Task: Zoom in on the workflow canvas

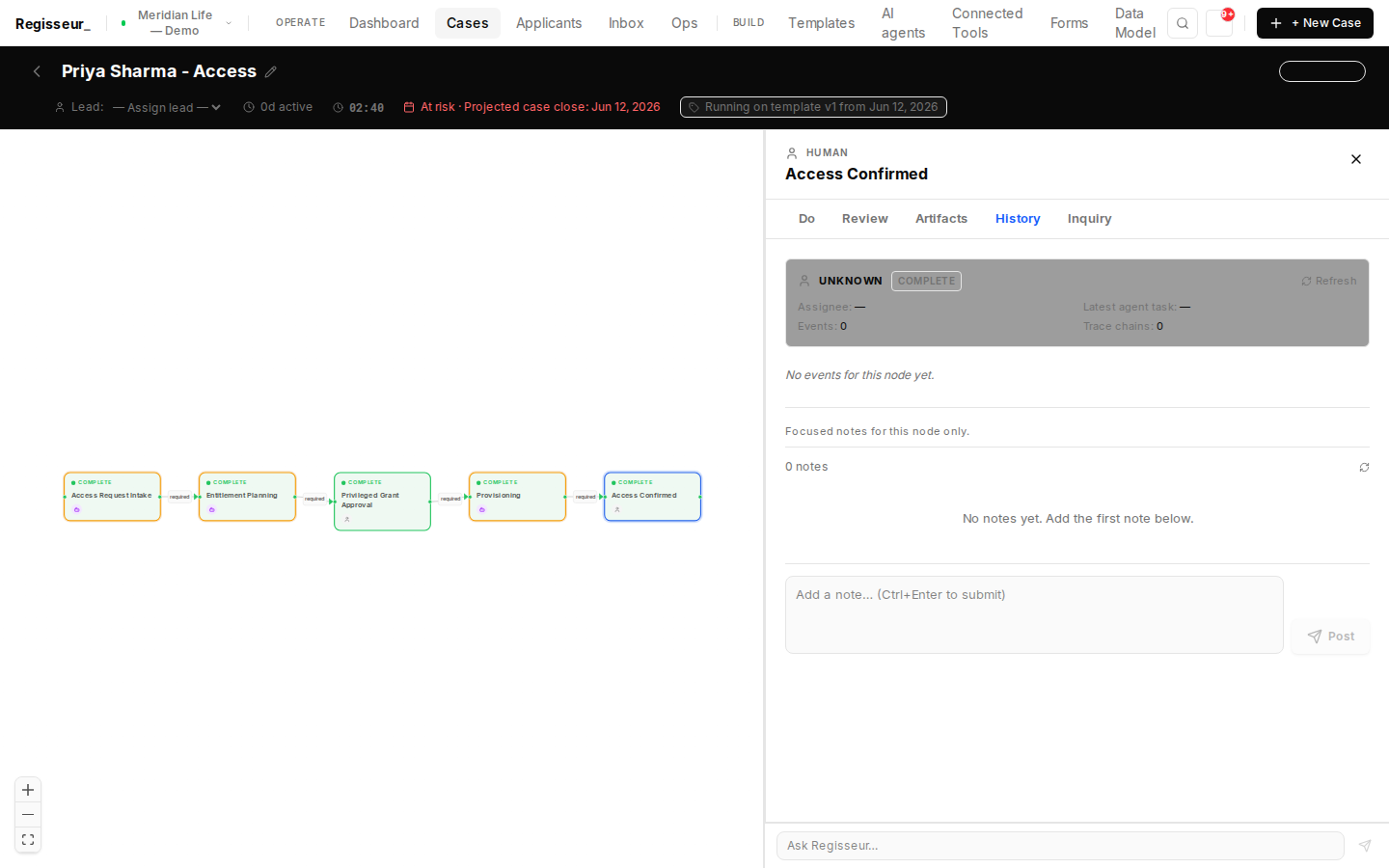Action: pos(28,790)
